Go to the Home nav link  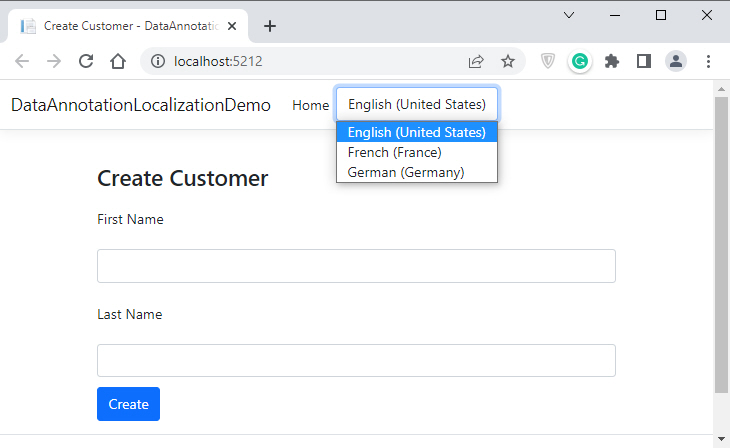tap(311, 105)
